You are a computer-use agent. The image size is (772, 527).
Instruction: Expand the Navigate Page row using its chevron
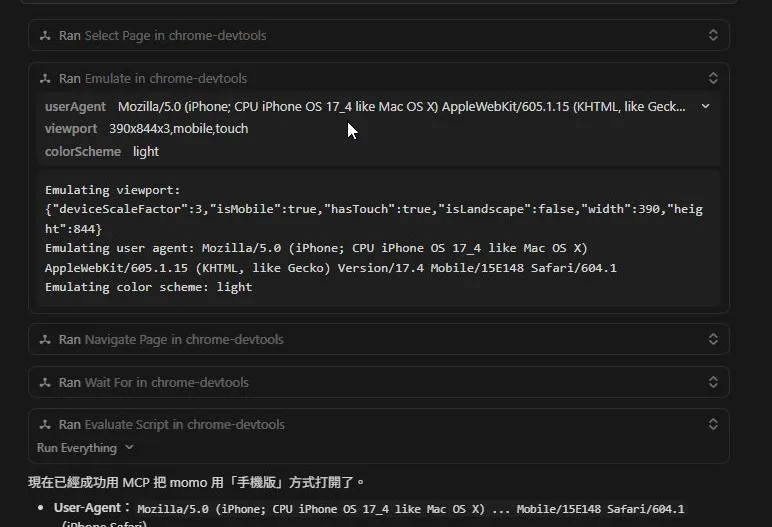coord(713,340)
